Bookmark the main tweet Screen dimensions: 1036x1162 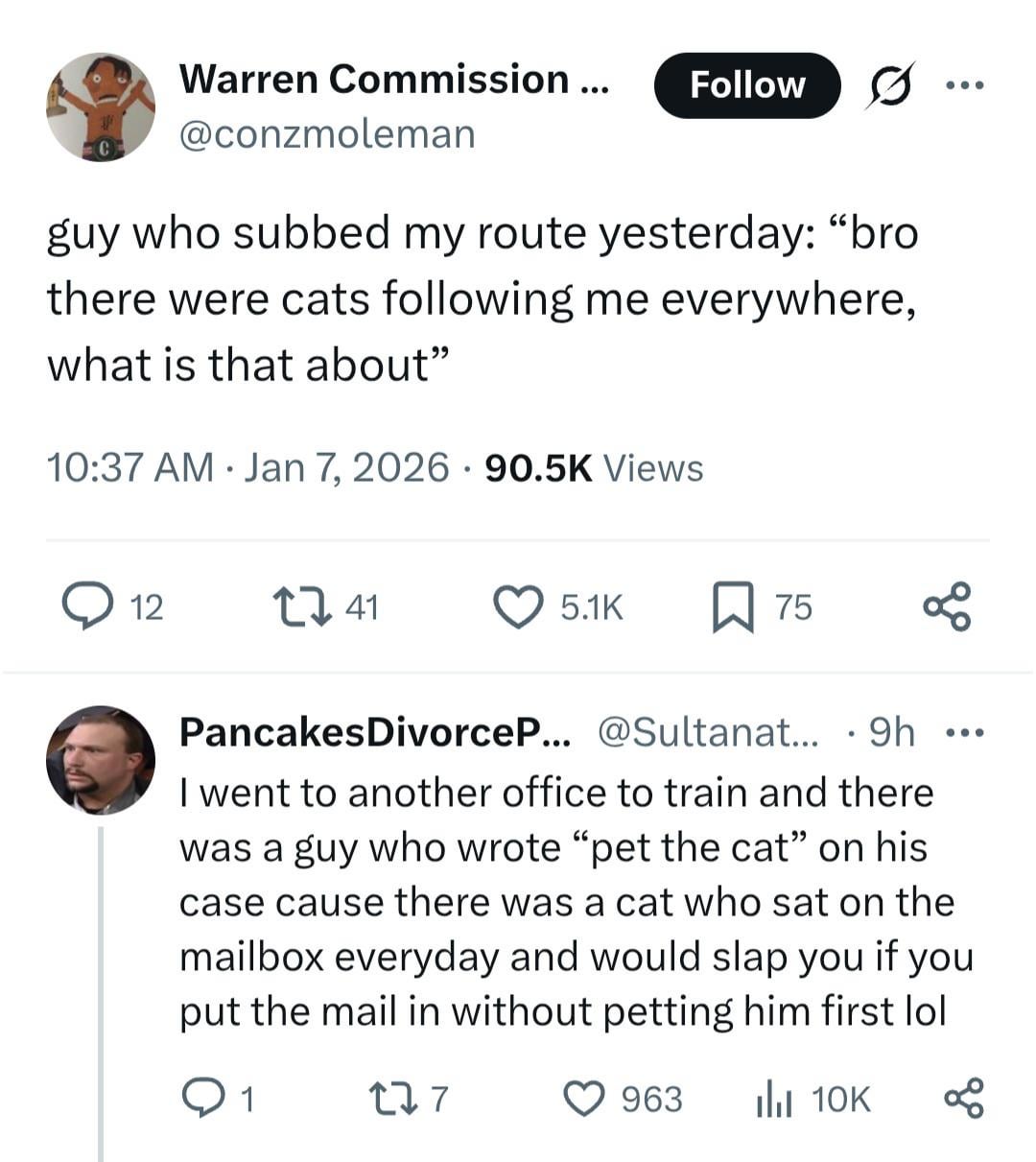point(732,607)
